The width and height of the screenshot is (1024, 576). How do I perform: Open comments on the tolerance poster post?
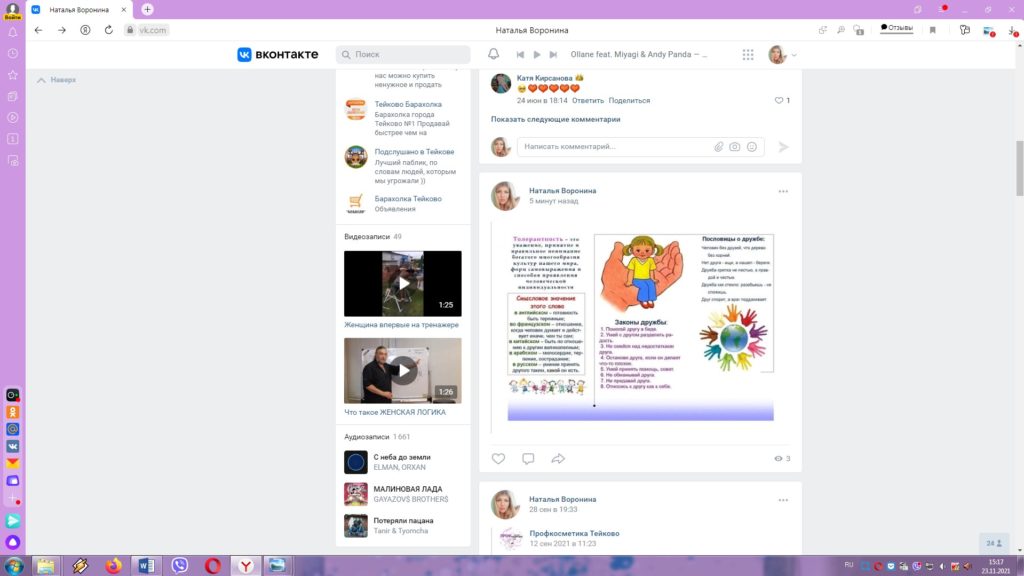click(x=528, y=459)
